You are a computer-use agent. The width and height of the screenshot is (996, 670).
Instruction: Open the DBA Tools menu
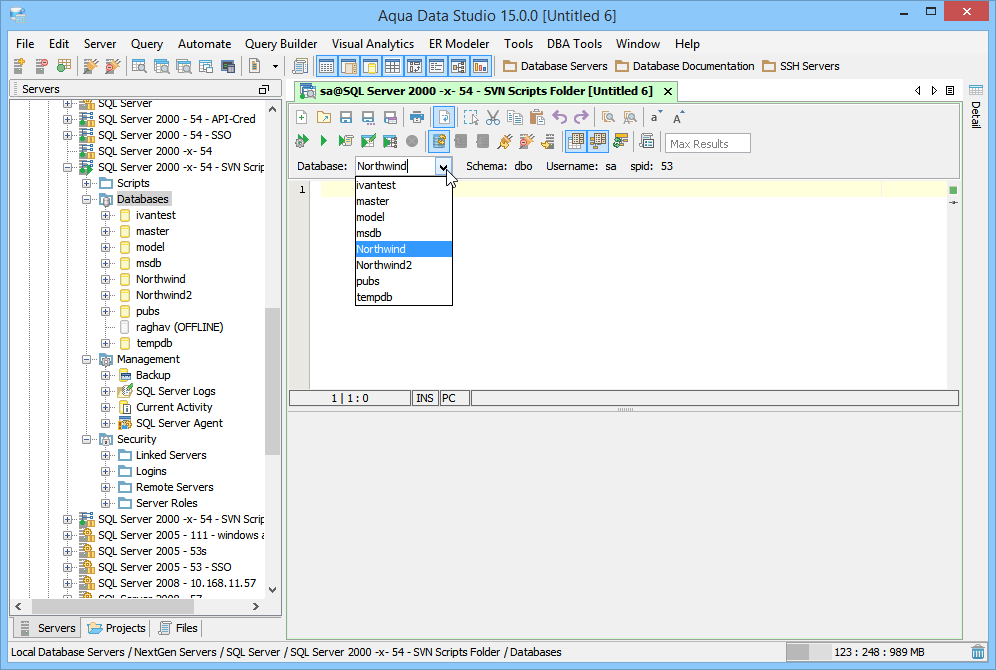pyautogui.click(x=574, y=44)
